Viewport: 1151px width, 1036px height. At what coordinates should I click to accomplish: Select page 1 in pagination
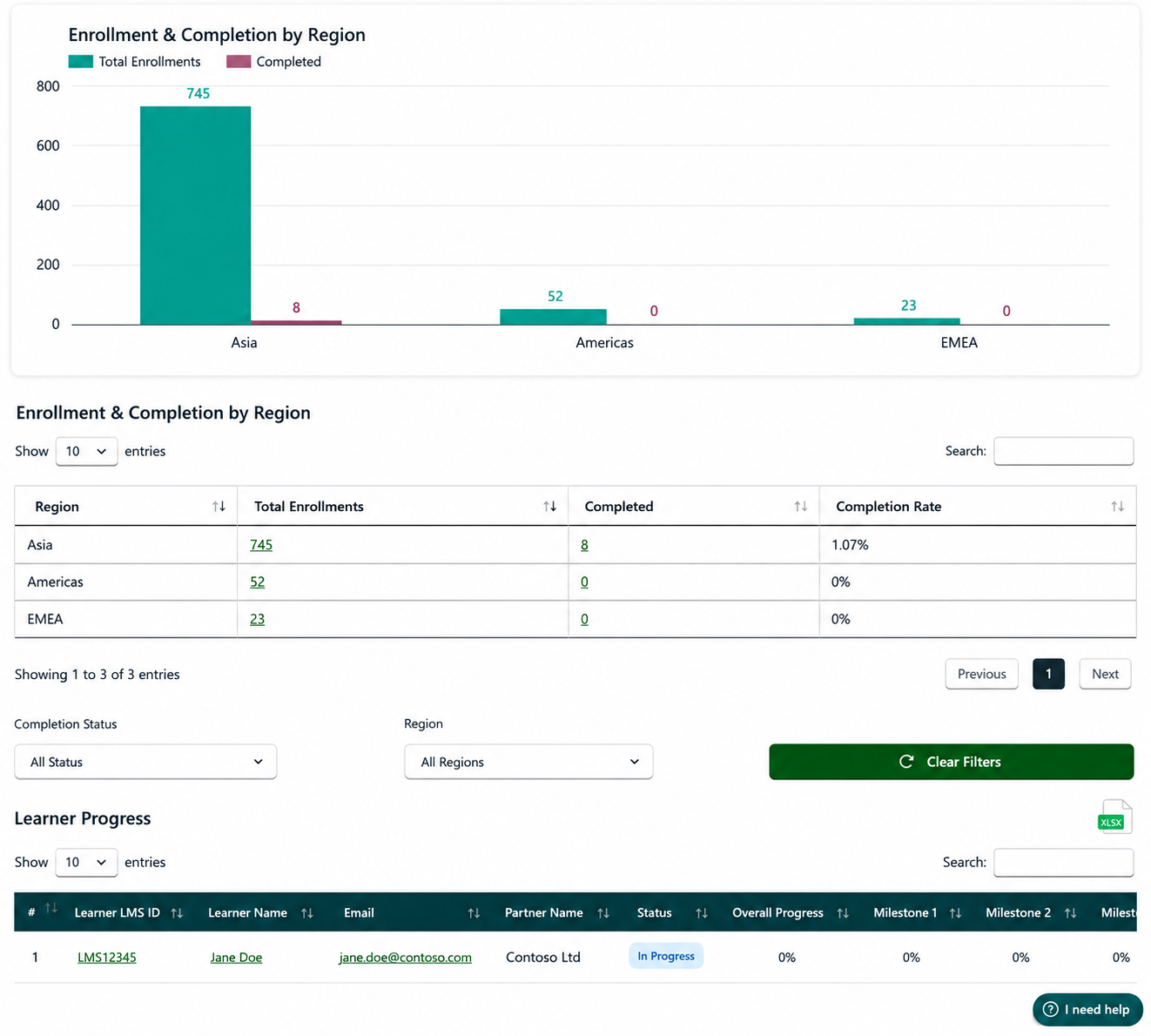pyautogui.click(x=1048, y=674)
